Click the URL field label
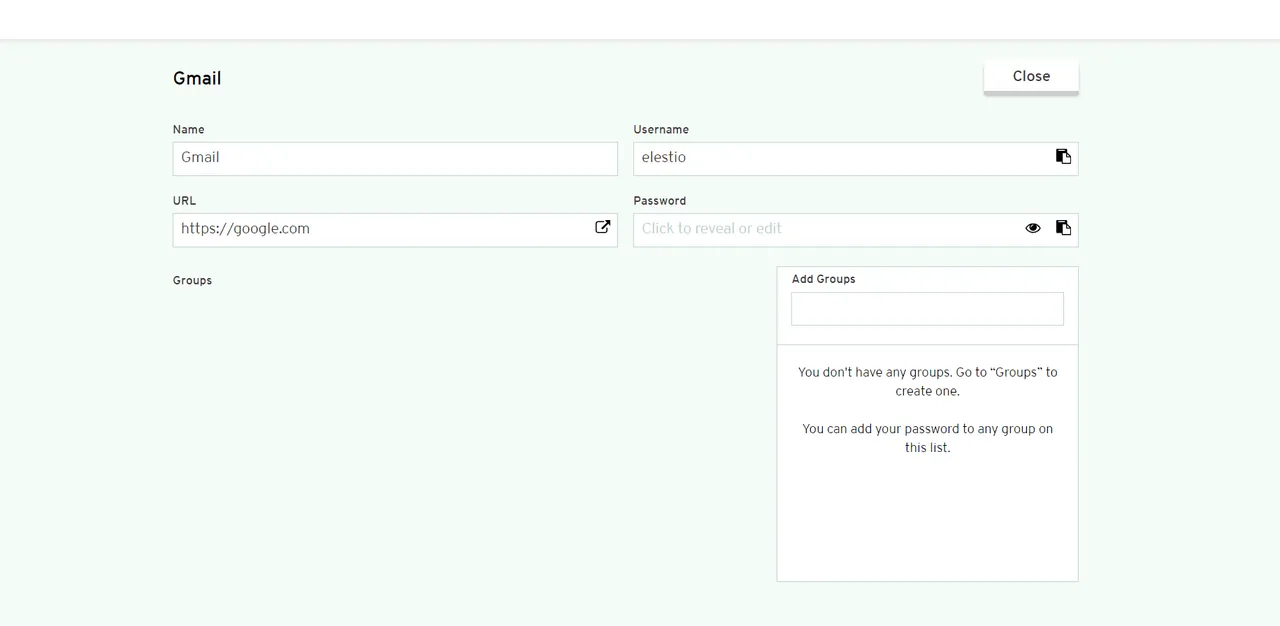Viewport: 1280px width, 626px height. click(184, 201)
